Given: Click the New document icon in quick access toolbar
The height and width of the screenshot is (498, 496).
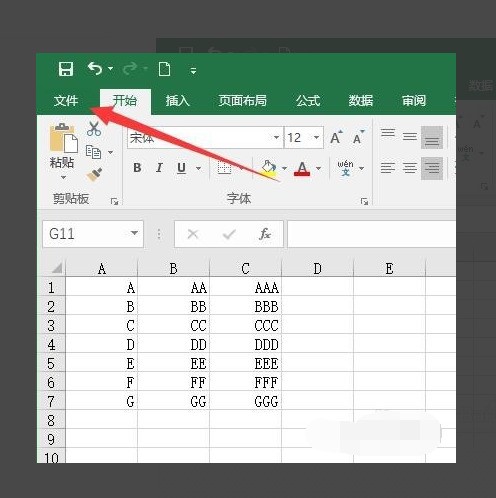Looking at the screenshot, I should pyautogui.click(x=164, y=69).
